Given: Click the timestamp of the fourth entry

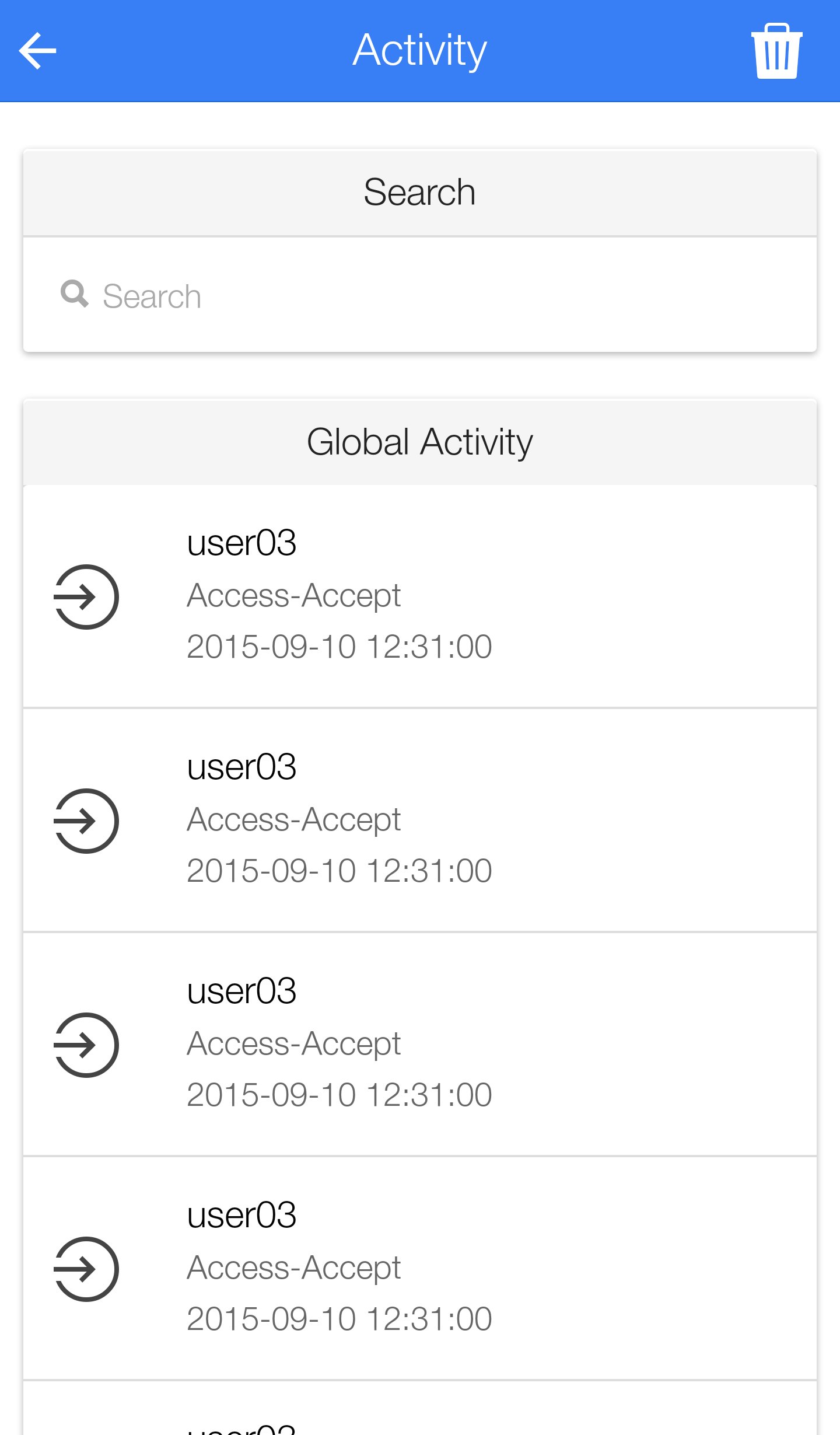Looking at the screenshot, I should tap(339, 1319).
